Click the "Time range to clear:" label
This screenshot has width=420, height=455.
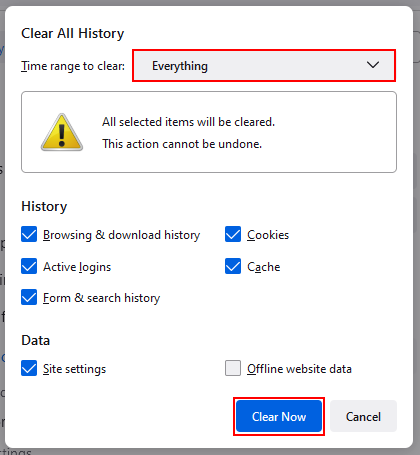point(73,66)
